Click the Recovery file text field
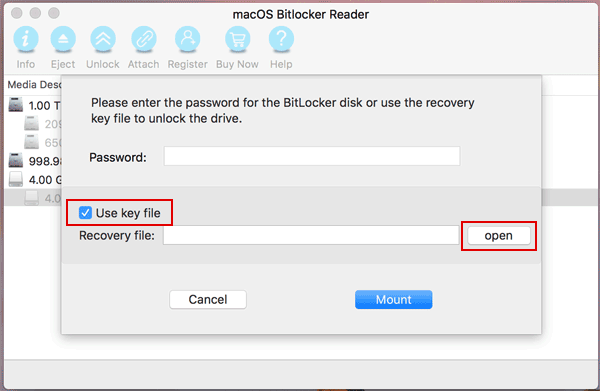This screenshot has height=391, width=600. tap(311, 235)
